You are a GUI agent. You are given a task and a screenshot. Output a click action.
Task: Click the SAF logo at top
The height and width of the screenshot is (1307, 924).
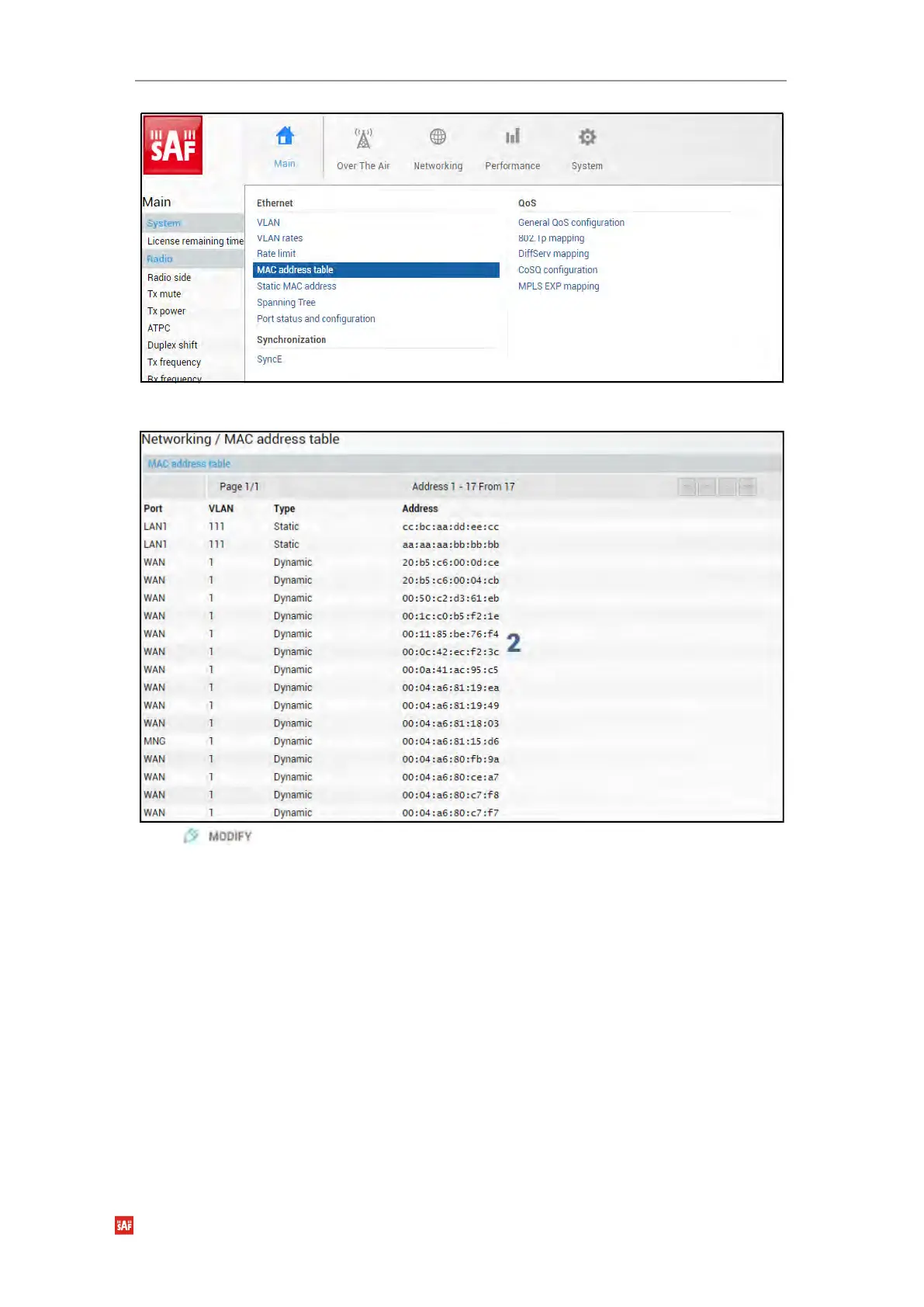173,145
